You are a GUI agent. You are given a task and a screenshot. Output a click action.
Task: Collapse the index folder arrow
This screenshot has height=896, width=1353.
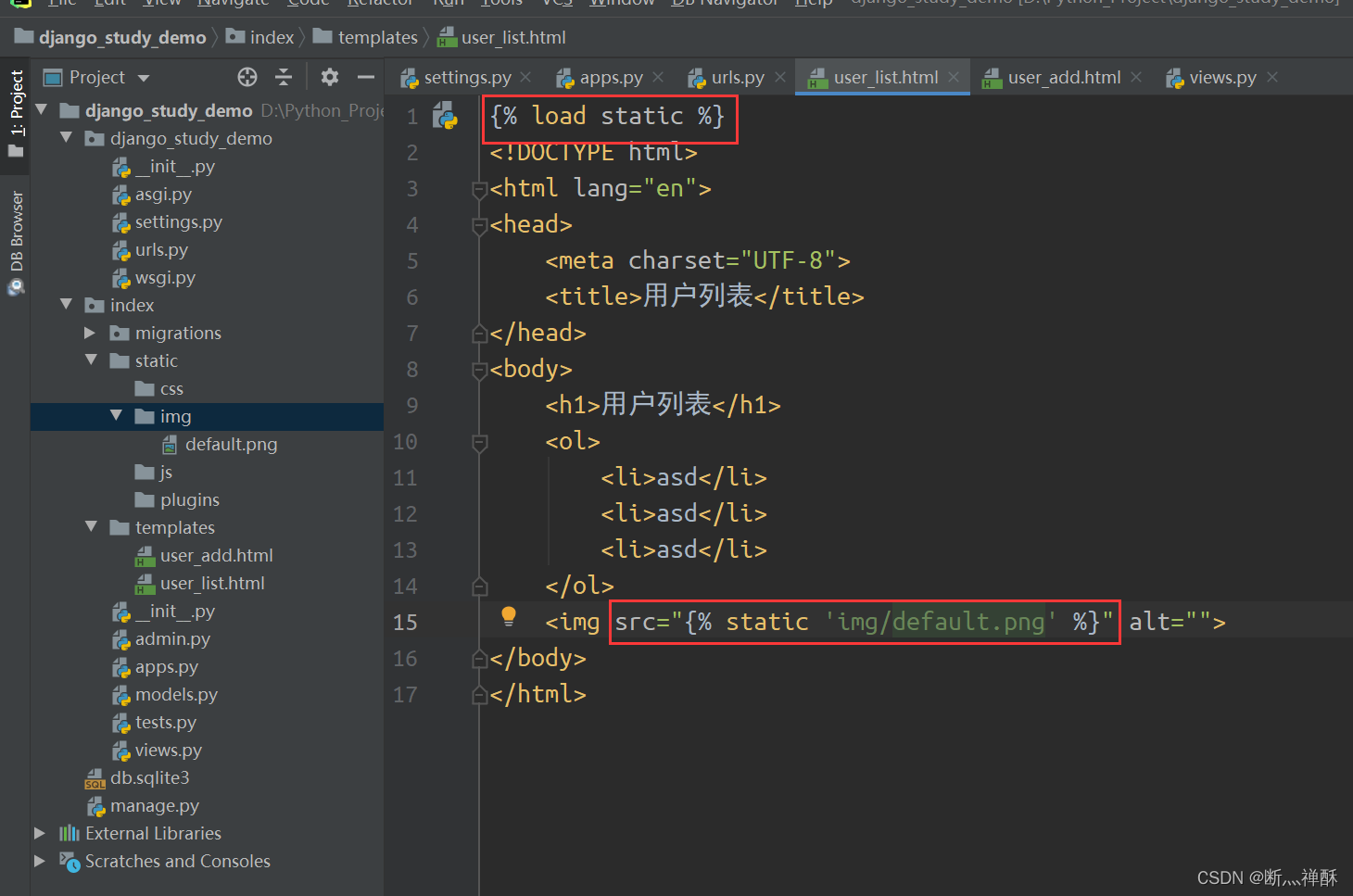click(x=66, y=304)
